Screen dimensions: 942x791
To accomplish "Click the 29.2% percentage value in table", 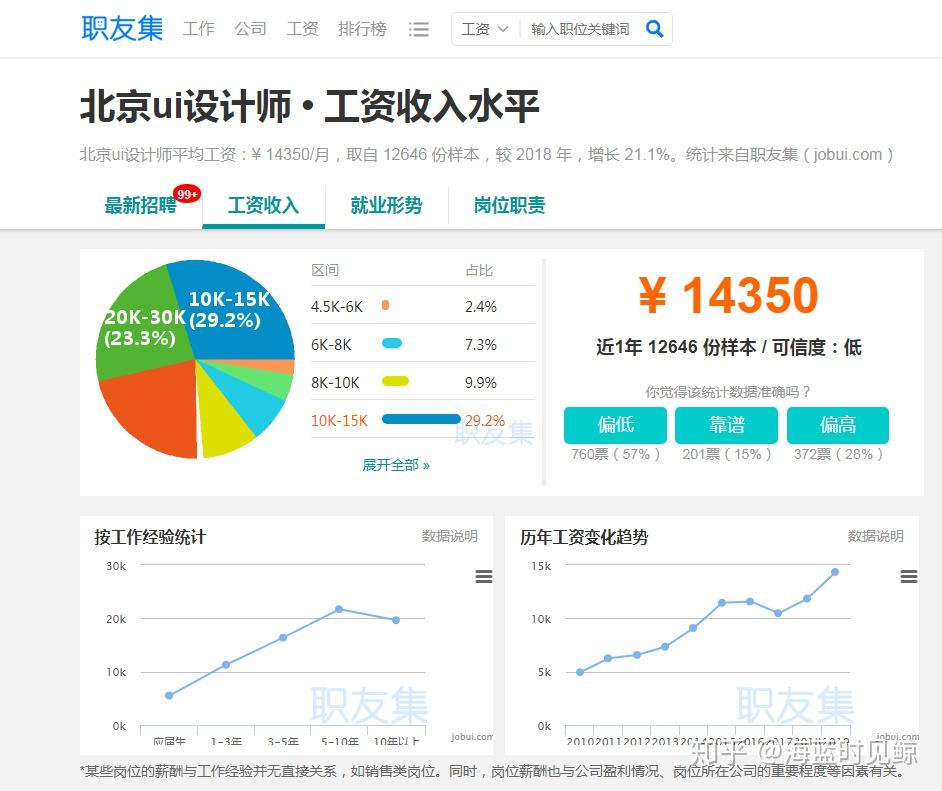I will coord(485,420).
